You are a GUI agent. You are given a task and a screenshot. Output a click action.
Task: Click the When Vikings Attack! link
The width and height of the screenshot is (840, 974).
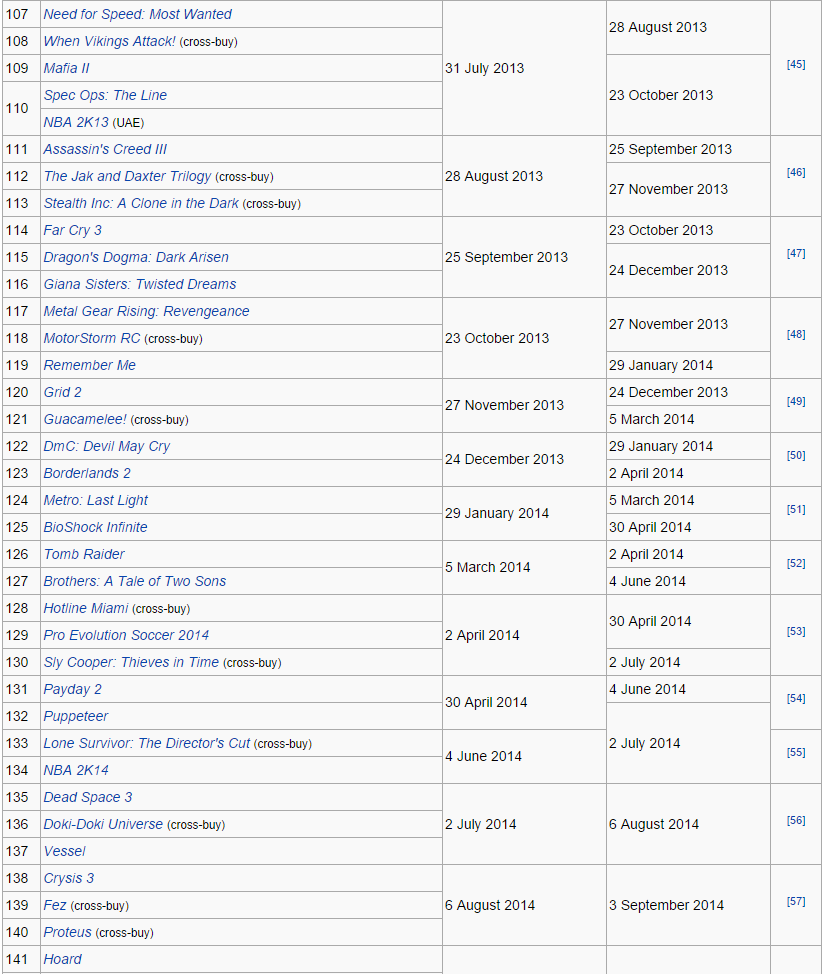tap(109, 41)
